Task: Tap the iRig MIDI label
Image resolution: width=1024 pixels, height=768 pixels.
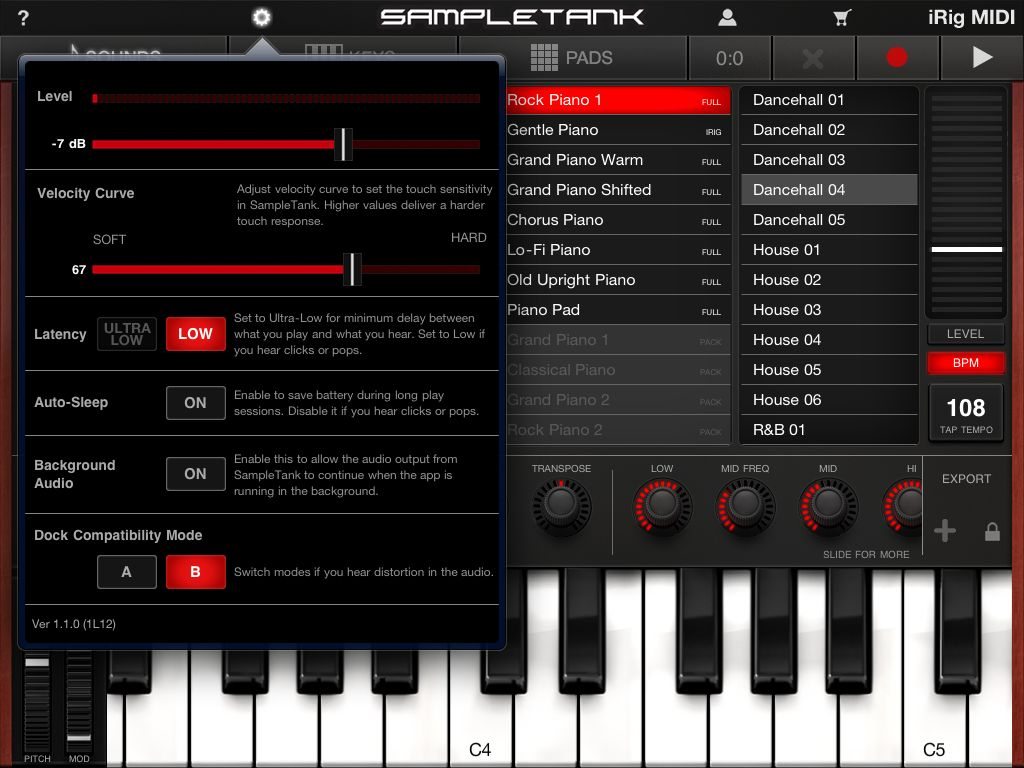Action: tap(970, 18)
